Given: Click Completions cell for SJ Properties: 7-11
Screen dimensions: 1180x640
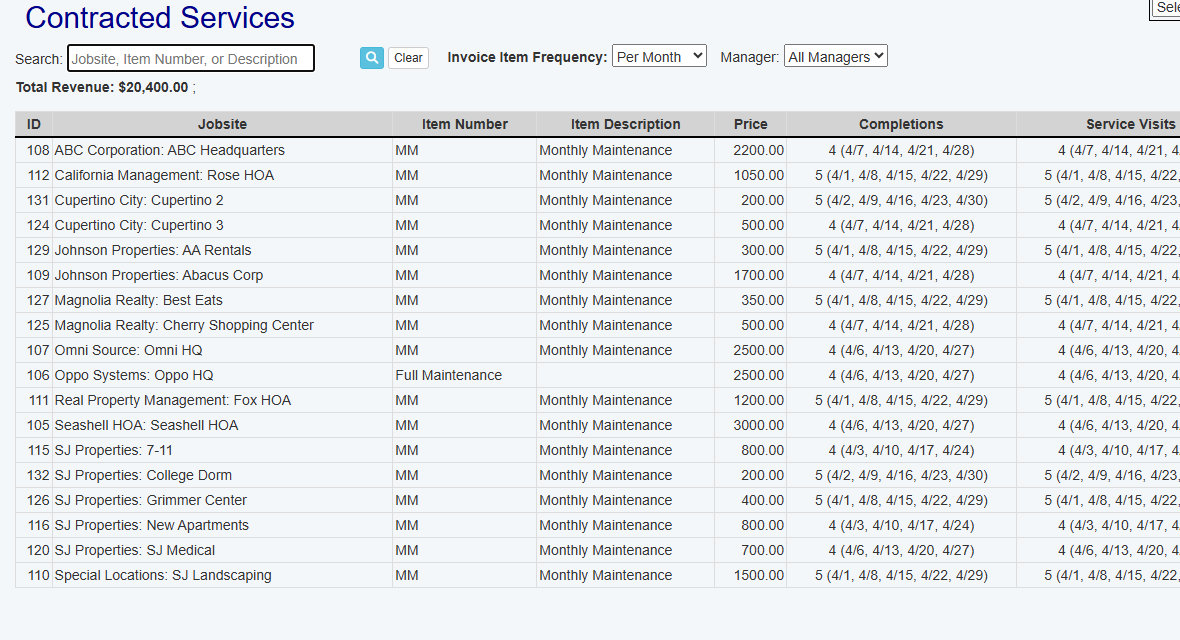Looking at the screenshot, I should click(901, 450).
